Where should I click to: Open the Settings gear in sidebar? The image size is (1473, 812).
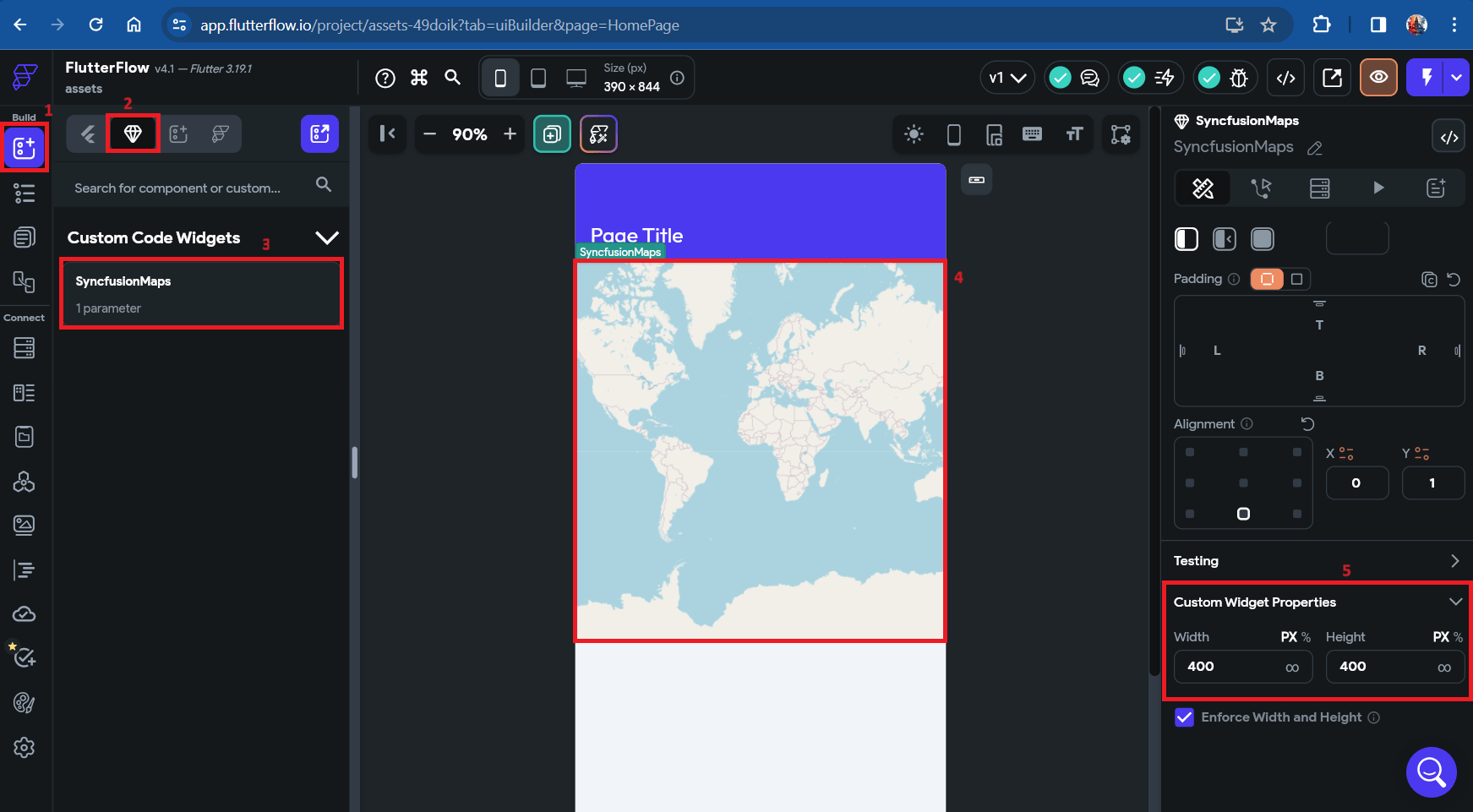tap(25, 748)
